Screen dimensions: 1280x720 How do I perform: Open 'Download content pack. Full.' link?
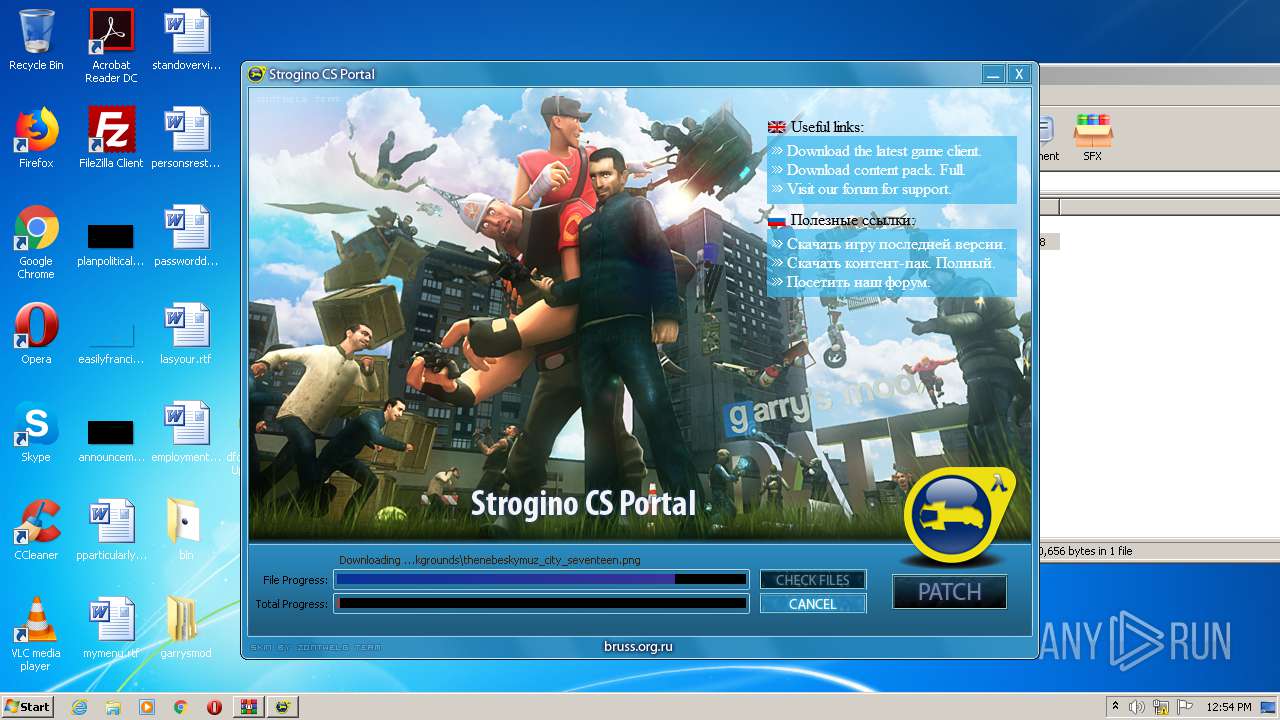875,170
